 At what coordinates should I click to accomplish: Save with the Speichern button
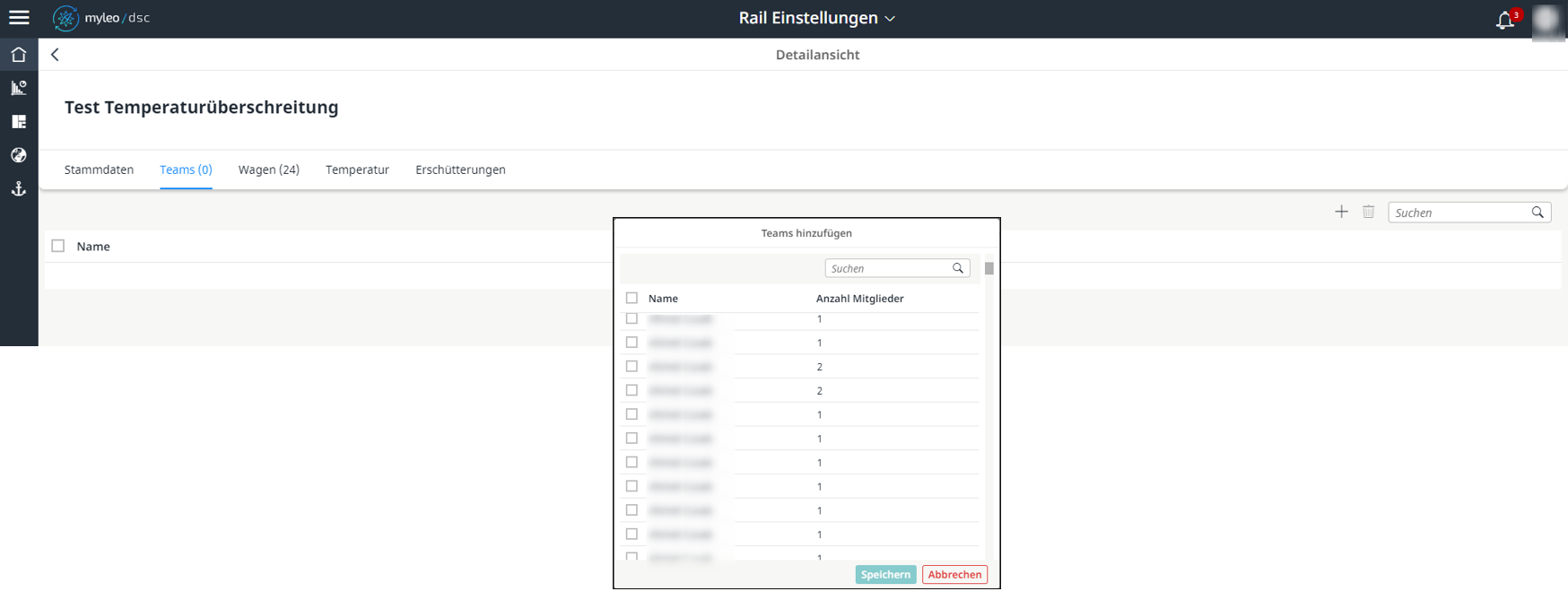[x=885, y=575]
